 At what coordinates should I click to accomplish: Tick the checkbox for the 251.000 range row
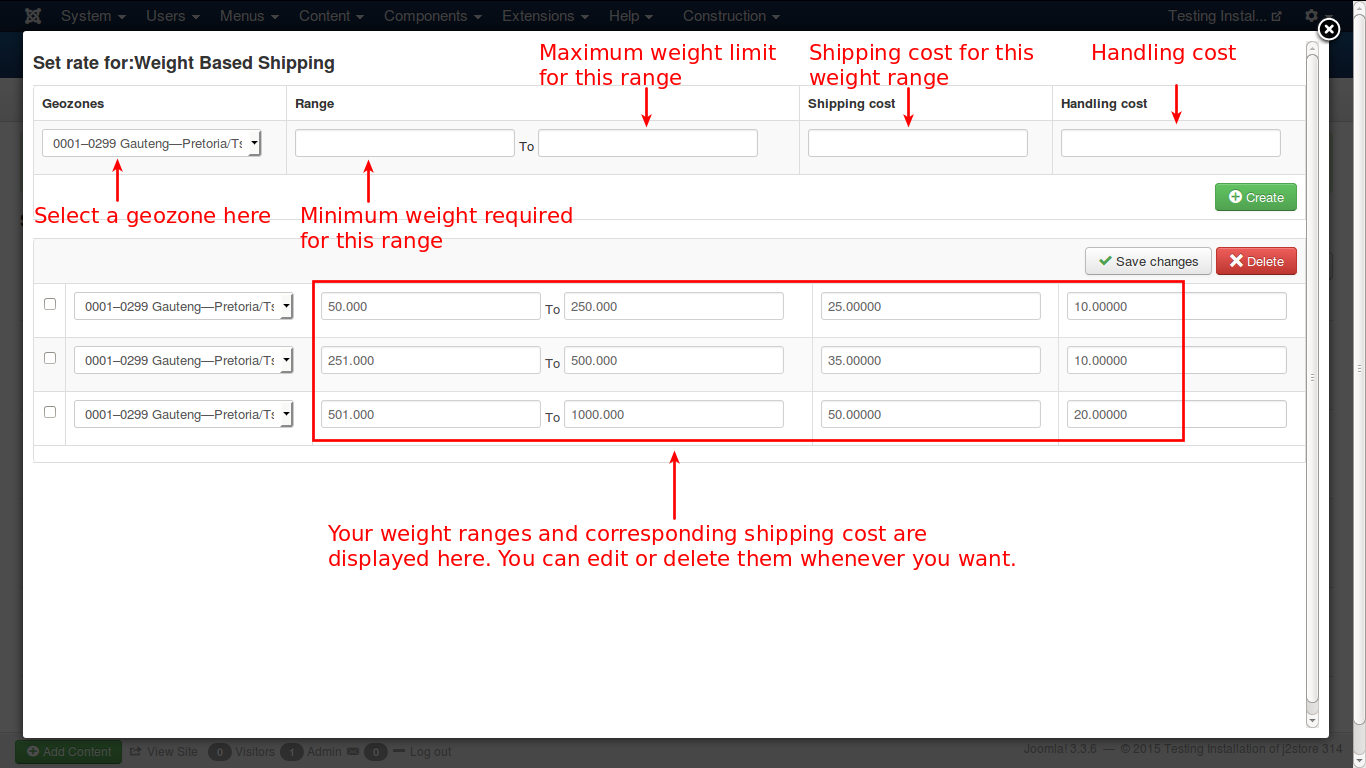pyautogui.click(x=50, y=357)
